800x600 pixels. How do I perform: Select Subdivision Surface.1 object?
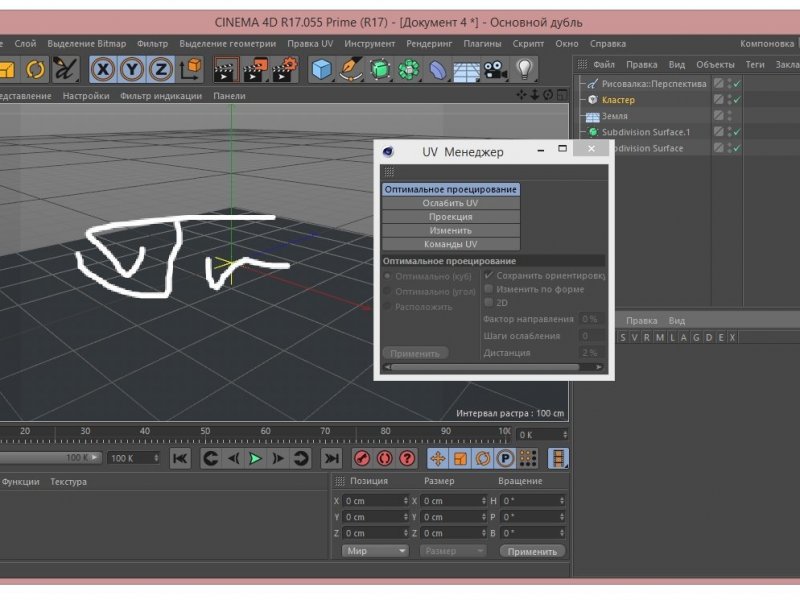[645, 132]
